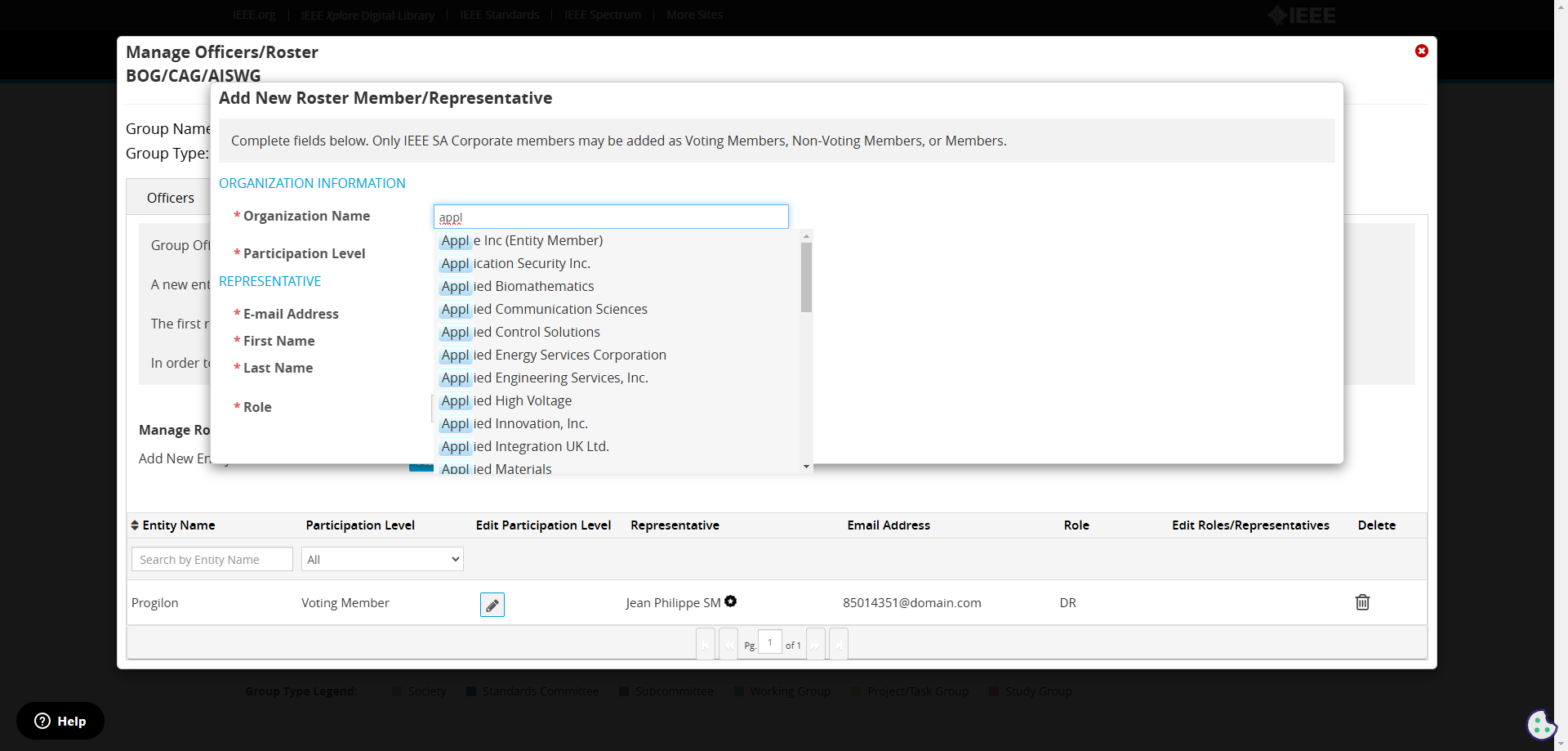Click scroll down arrow of suggestion list
Viewport: 1568px width, 751px height.
tap(806, 467)
